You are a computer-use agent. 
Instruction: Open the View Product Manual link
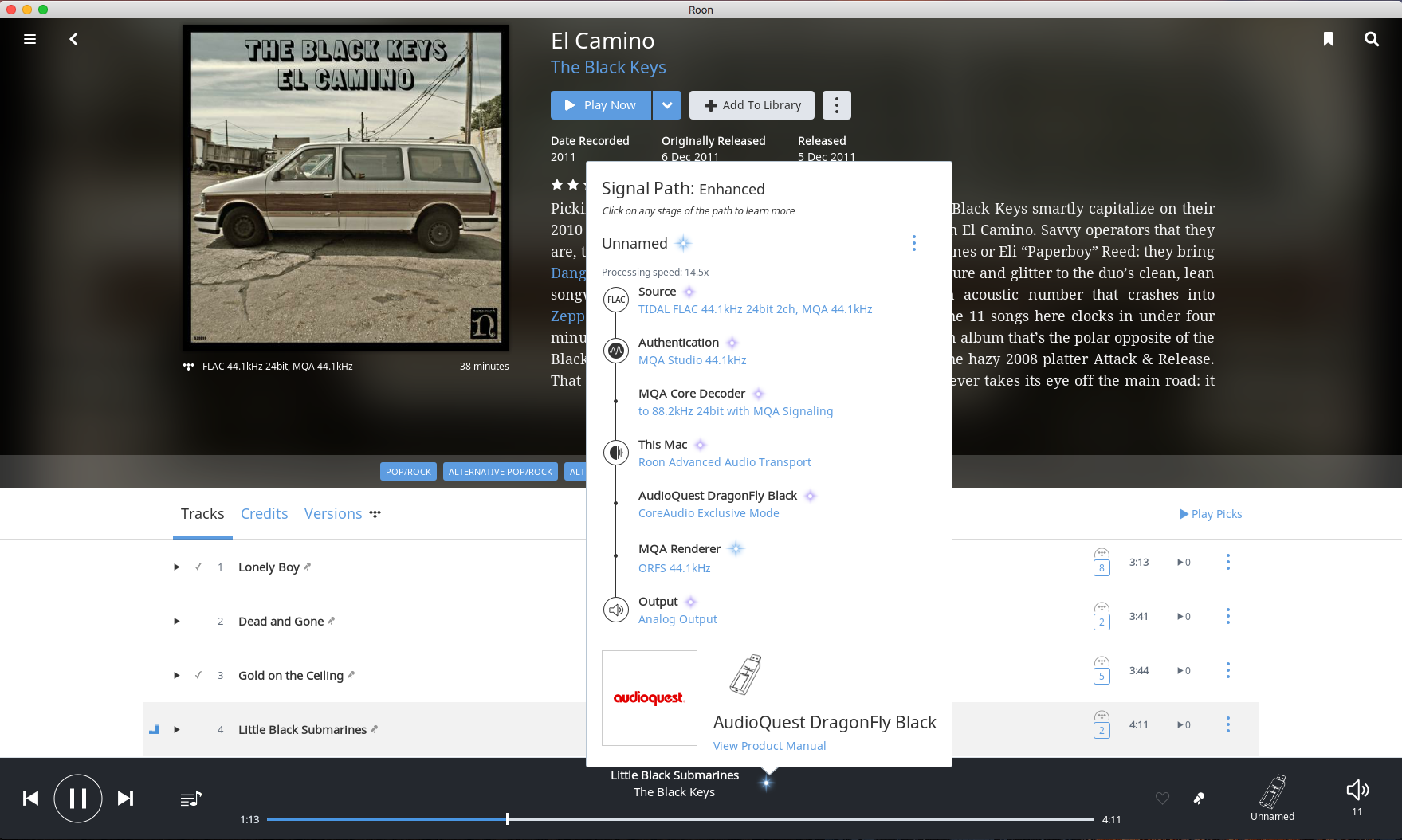769,746
